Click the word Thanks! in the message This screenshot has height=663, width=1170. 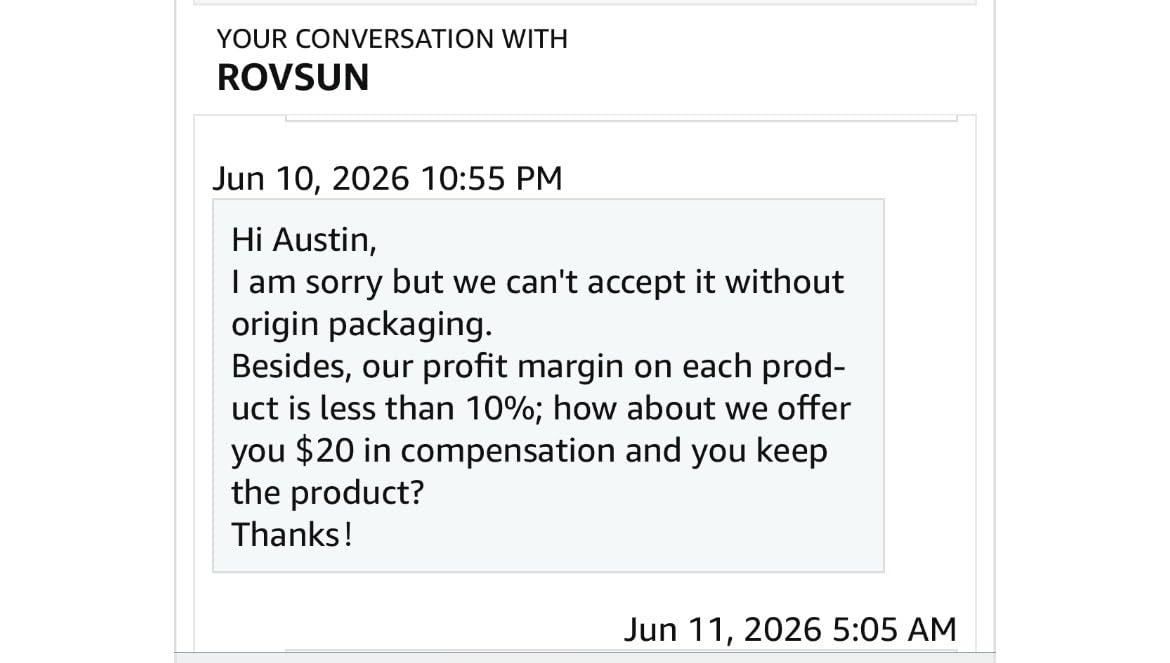(x=292, y=535)
